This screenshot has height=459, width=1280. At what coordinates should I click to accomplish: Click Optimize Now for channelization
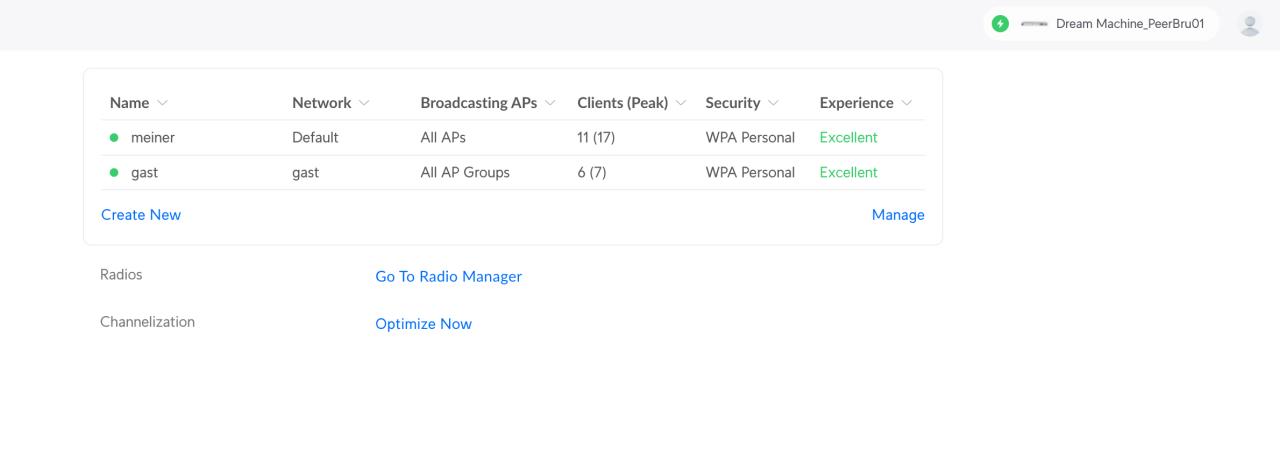pos(424,324)
